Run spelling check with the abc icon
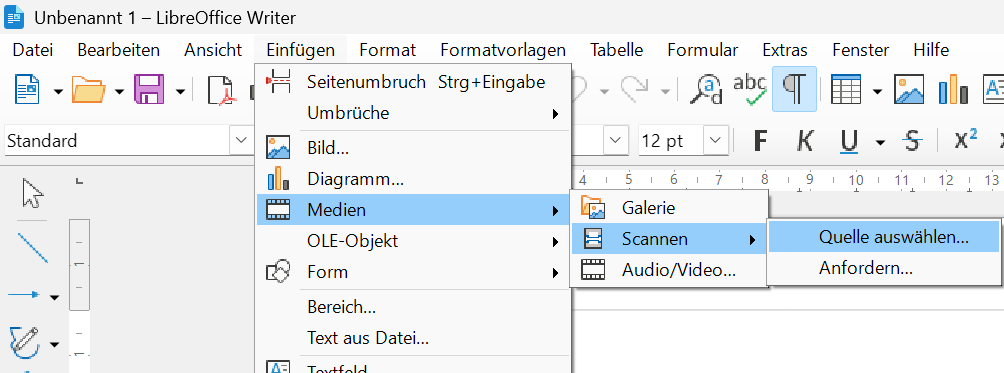This screenshot has height=373, width=1004. pos(750,90)
